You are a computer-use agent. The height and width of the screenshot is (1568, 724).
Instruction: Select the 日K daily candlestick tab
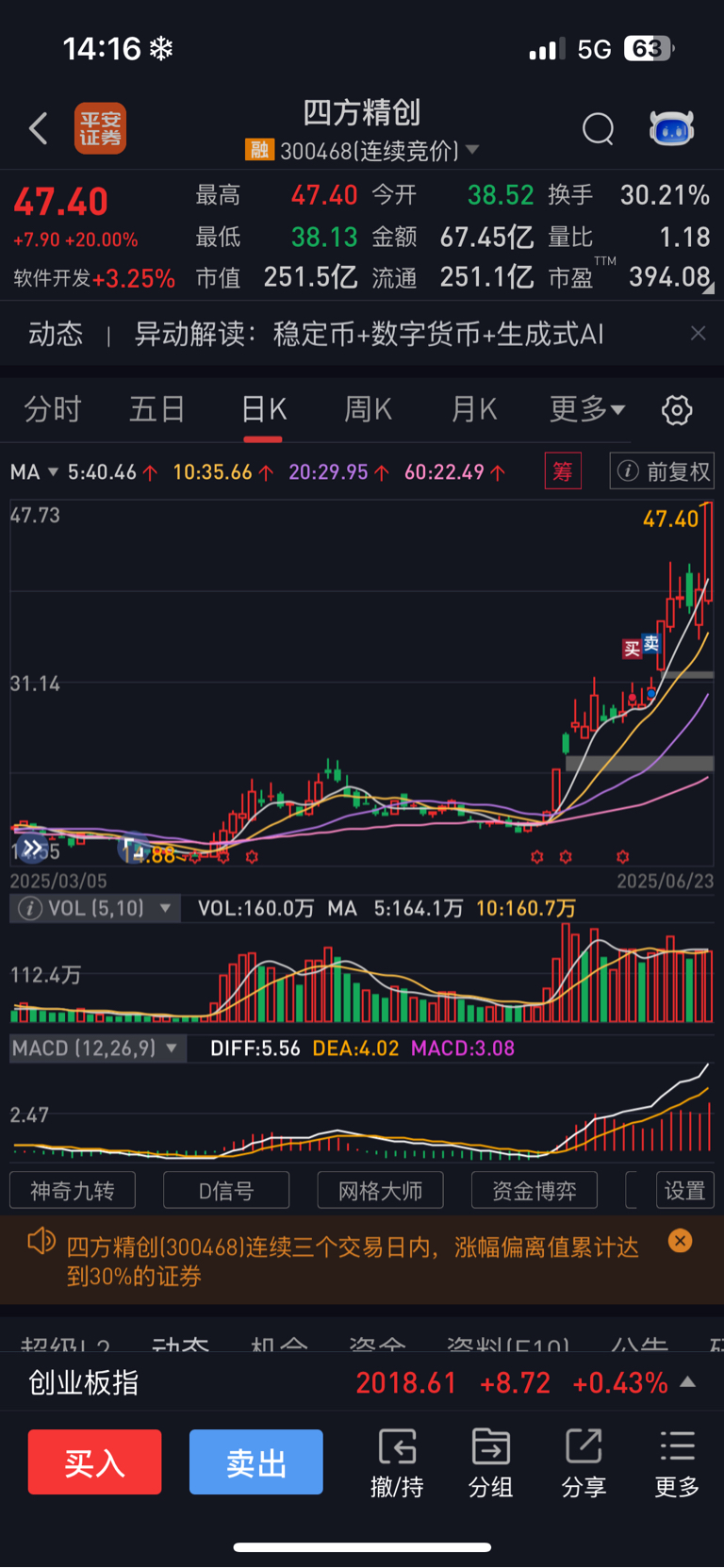click(x=263, y=409)
